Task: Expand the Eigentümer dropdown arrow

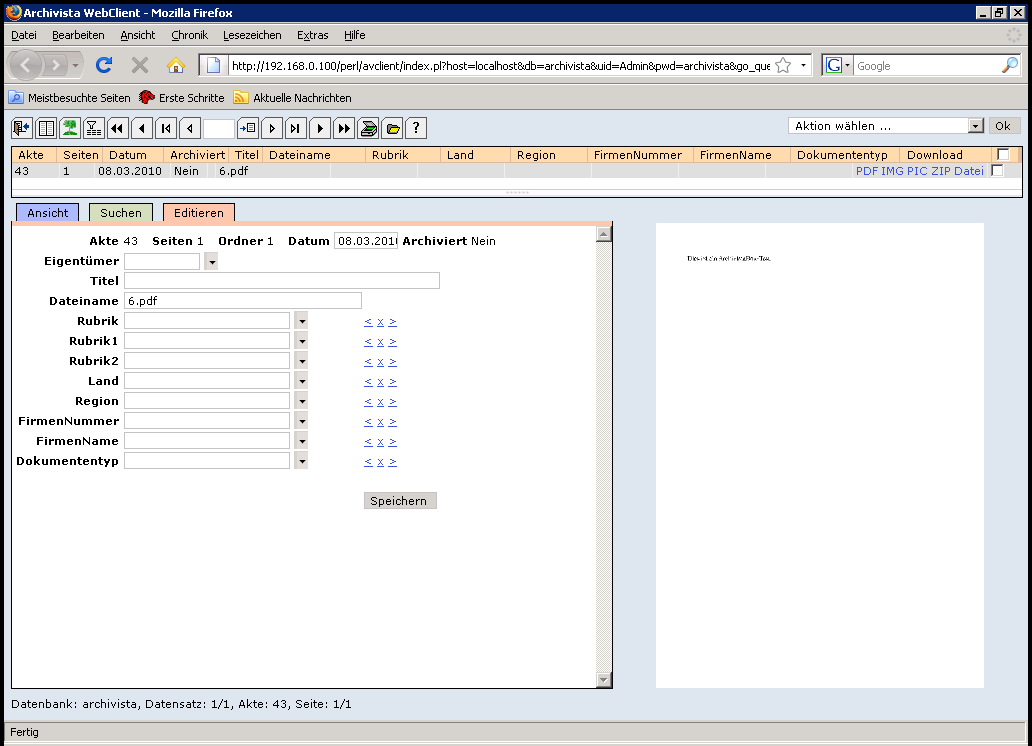Action: point(211,261)
